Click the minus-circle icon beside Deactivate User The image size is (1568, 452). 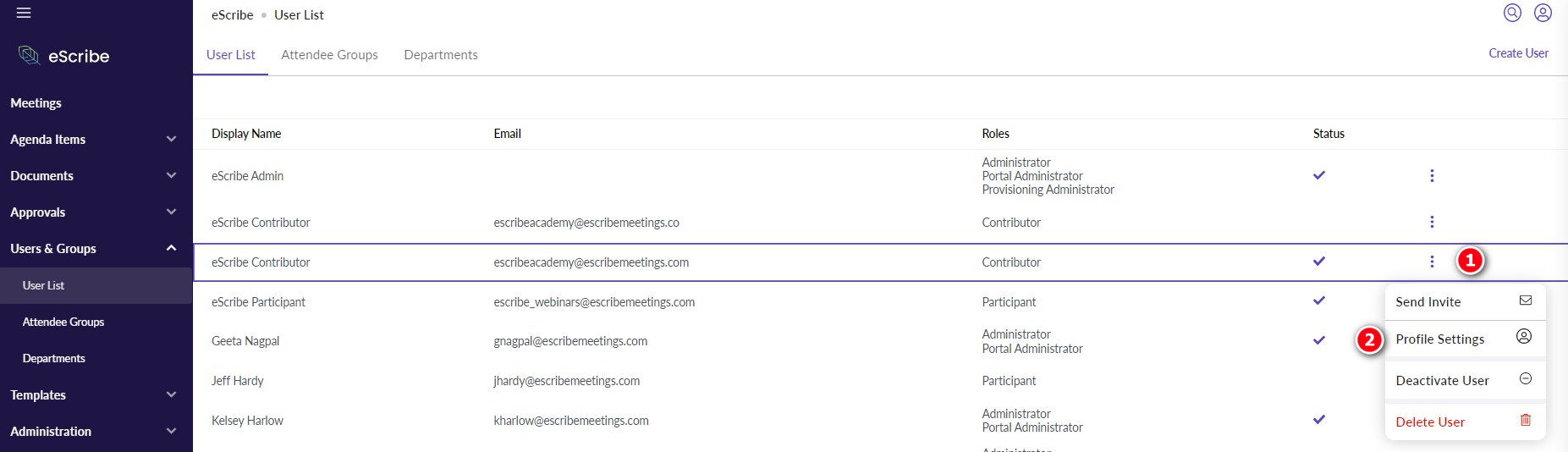pos(1525,379)
